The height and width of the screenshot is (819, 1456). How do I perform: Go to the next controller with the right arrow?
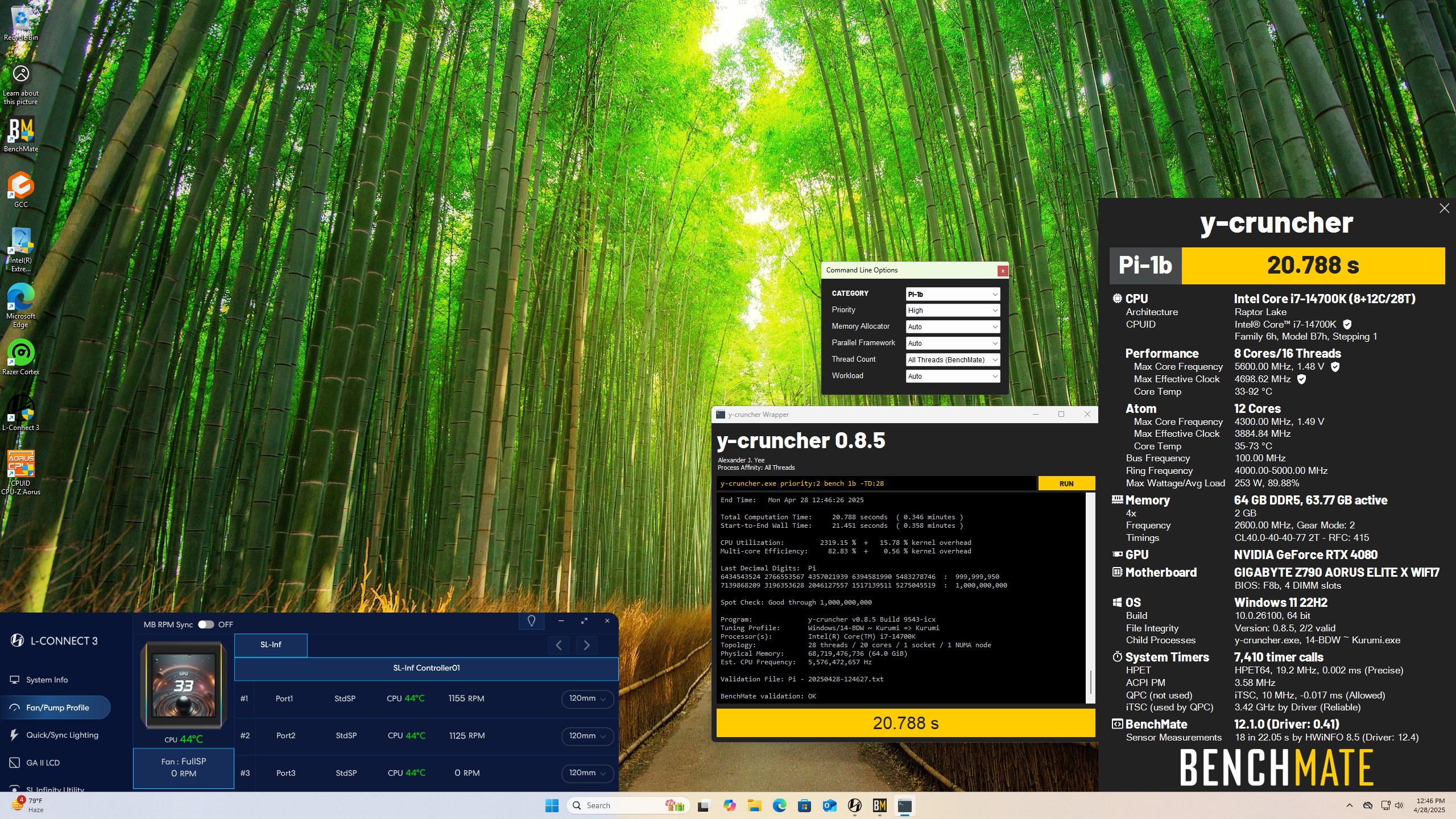click(x=586, y=645)
